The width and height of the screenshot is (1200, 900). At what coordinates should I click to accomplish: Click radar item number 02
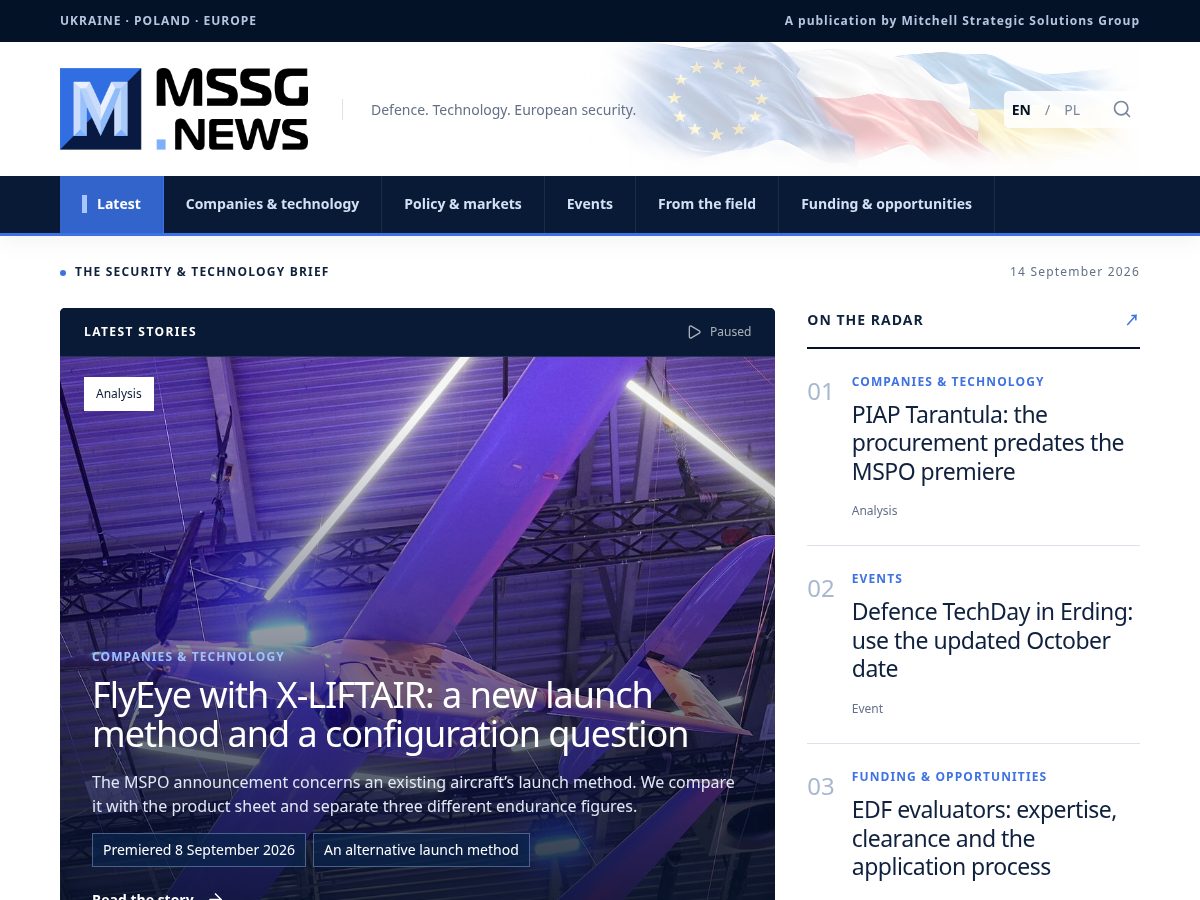point(820,589)
